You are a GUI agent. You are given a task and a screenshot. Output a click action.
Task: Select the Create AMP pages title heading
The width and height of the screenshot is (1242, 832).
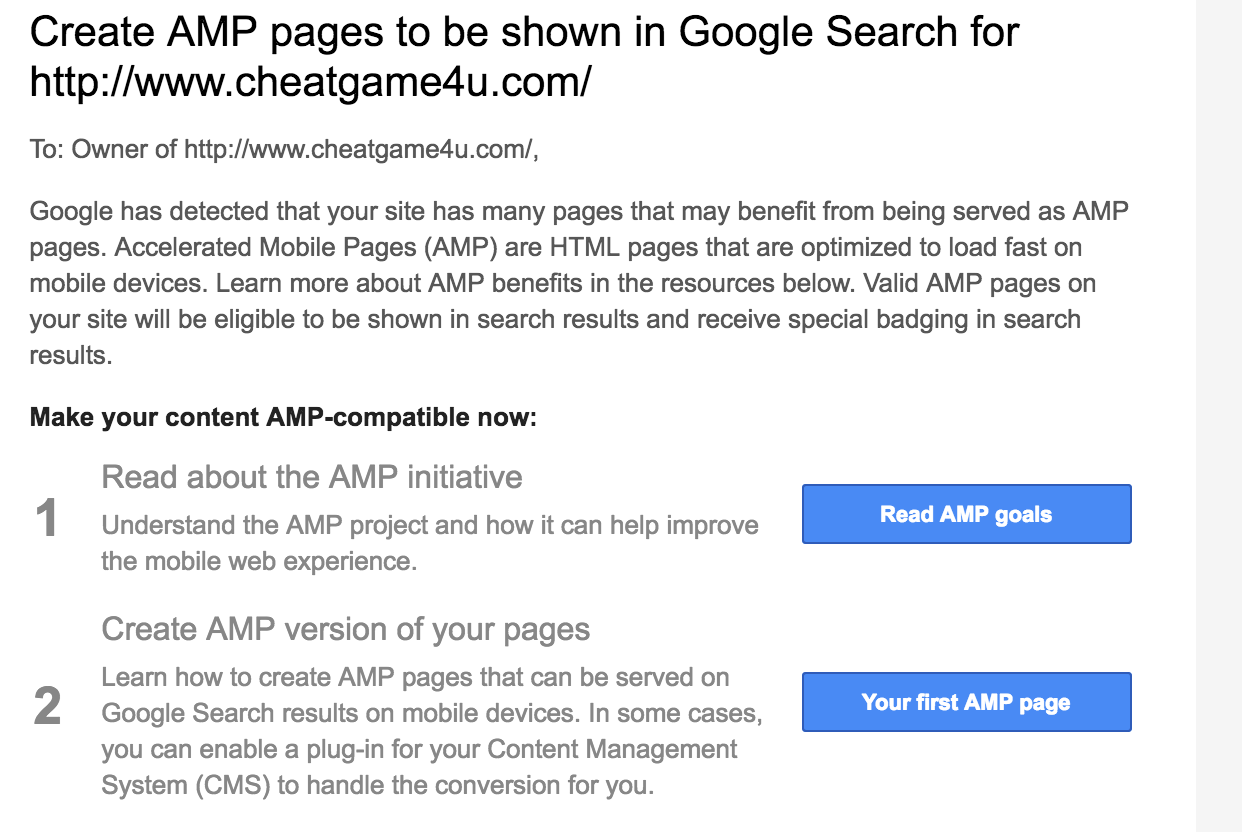coord(524,58)
